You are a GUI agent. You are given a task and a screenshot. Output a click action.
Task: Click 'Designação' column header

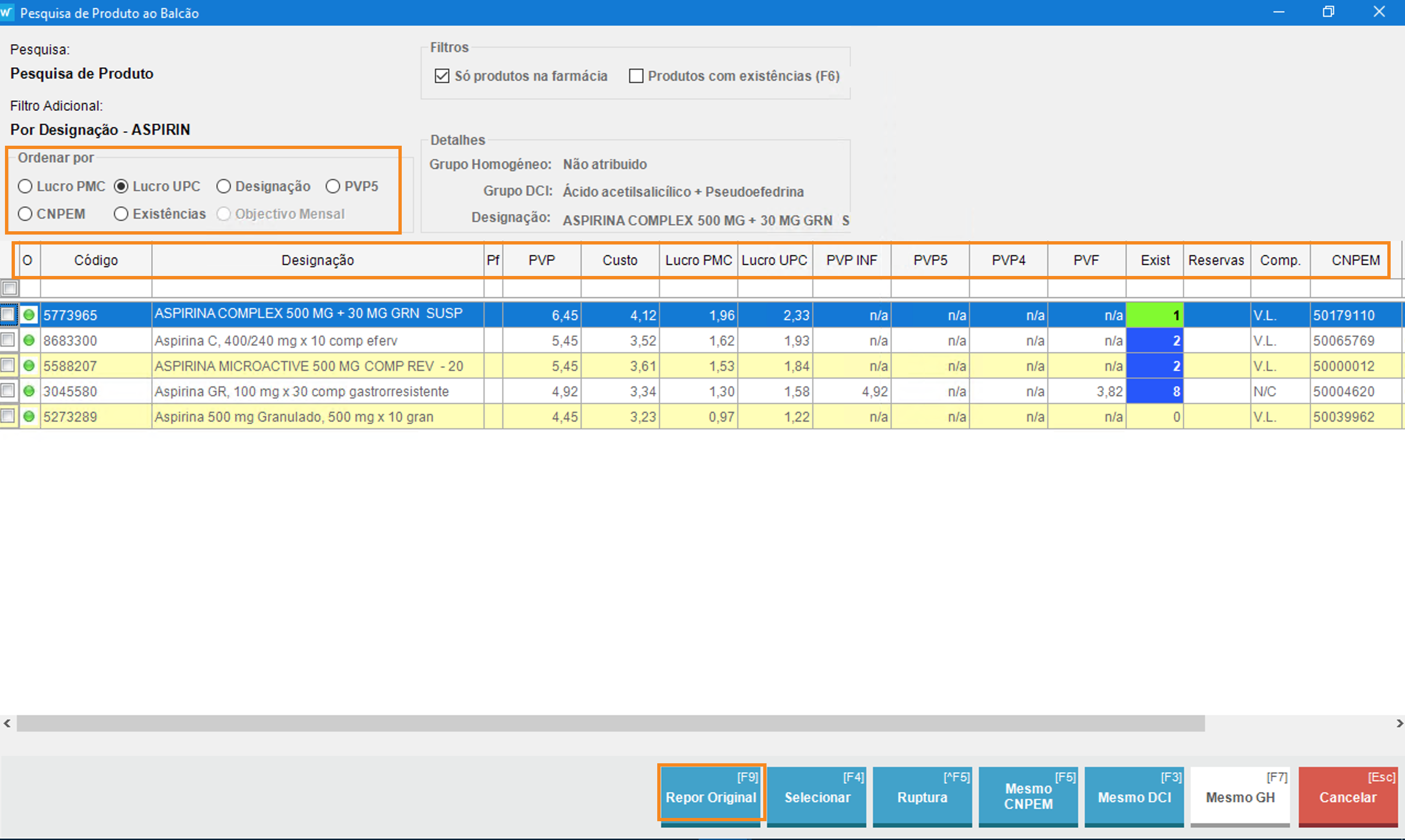point(317,260)
